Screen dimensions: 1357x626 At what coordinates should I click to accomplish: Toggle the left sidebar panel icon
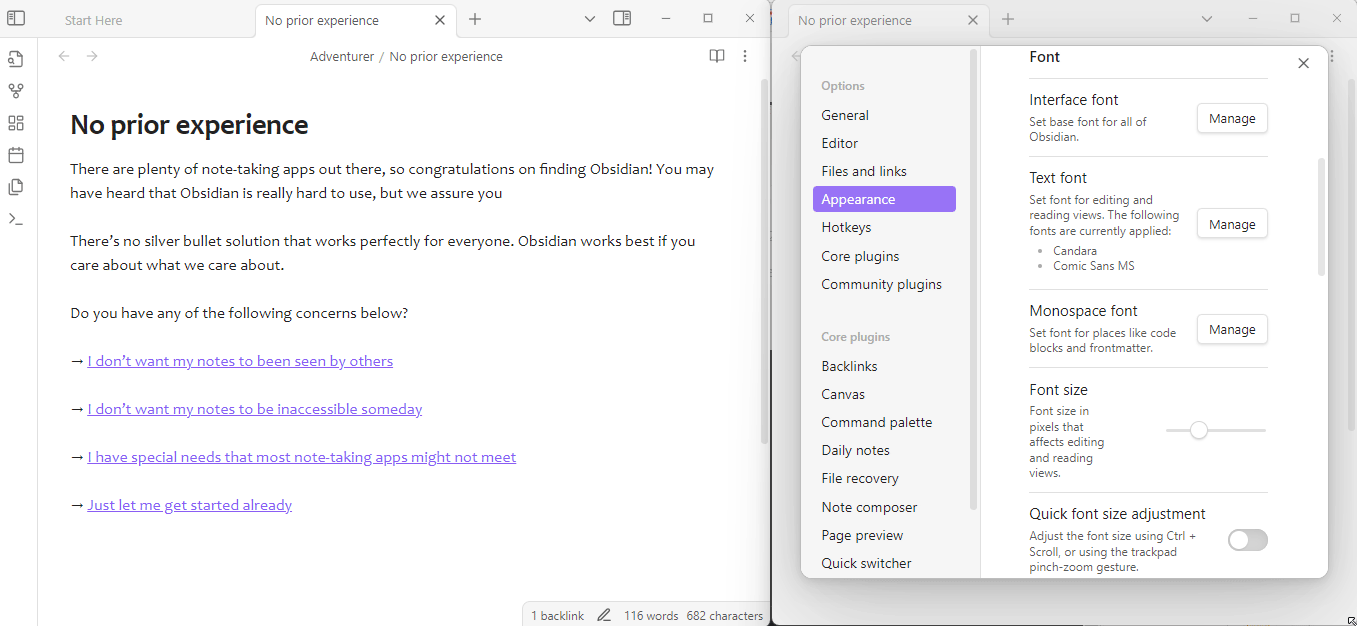[16, 18]
